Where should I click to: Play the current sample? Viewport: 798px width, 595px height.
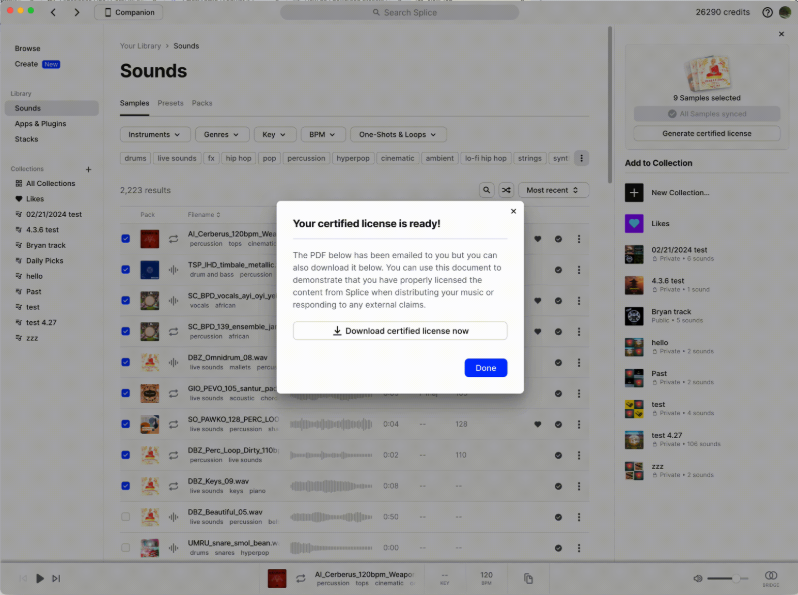click(x=40, y=578)
